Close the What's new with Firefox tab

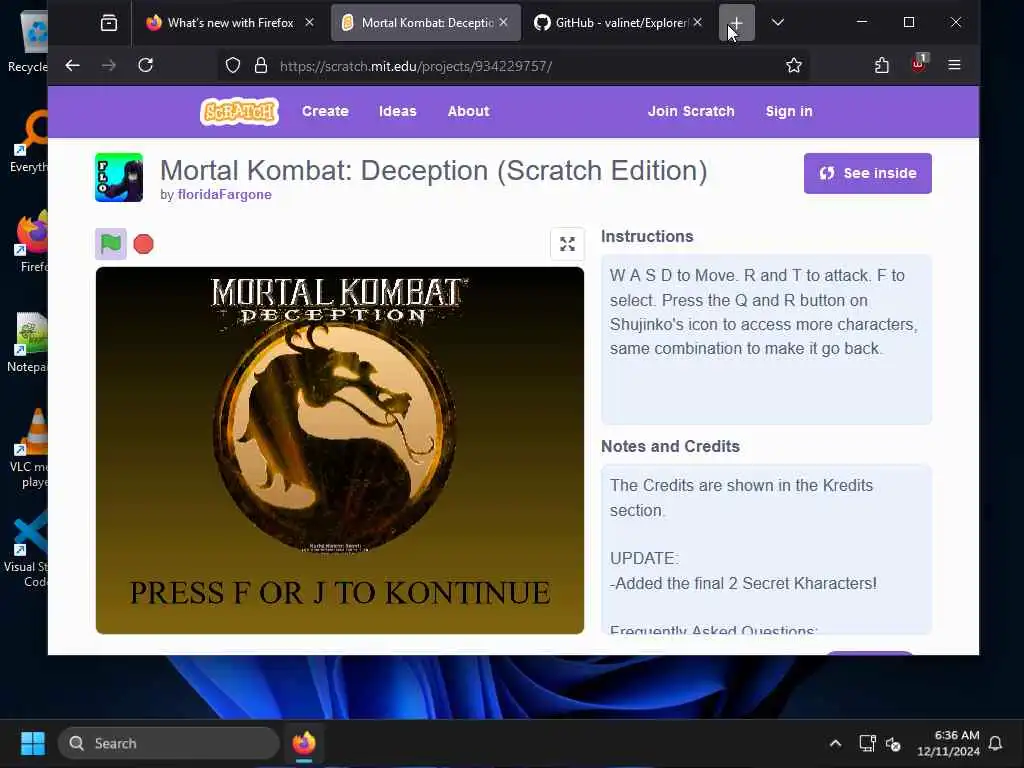pyautogui.click(x=310, y=23)
